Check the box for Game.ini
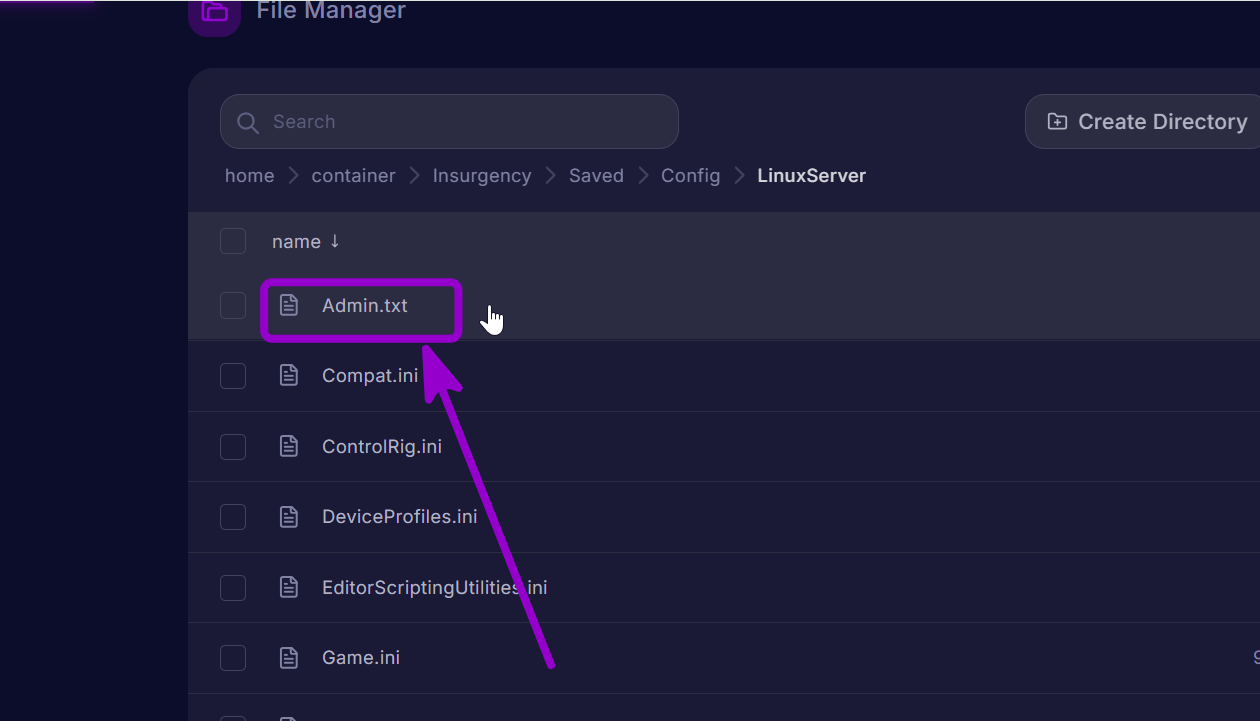This screenshot has width=1260, height=721. [x=233, y=657]
